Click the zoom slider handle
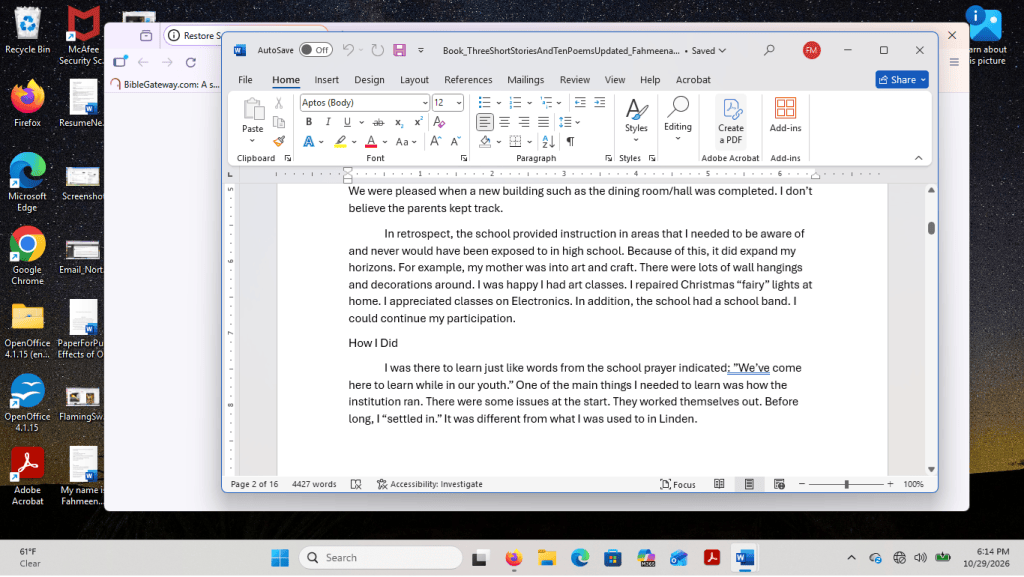The width and height of the screenshot is (1024, 577). point(846,484)
